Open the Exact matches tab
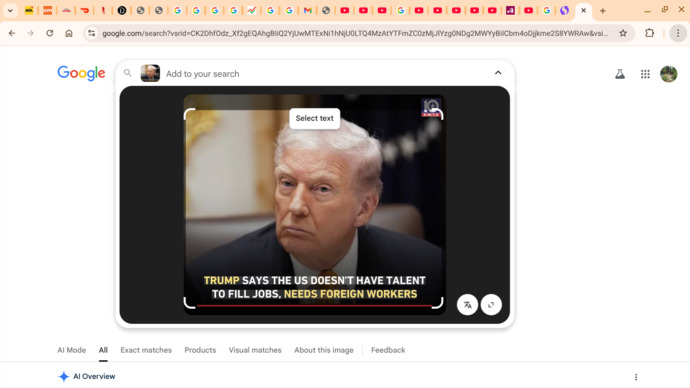690x388 pixels. point(146,350)
